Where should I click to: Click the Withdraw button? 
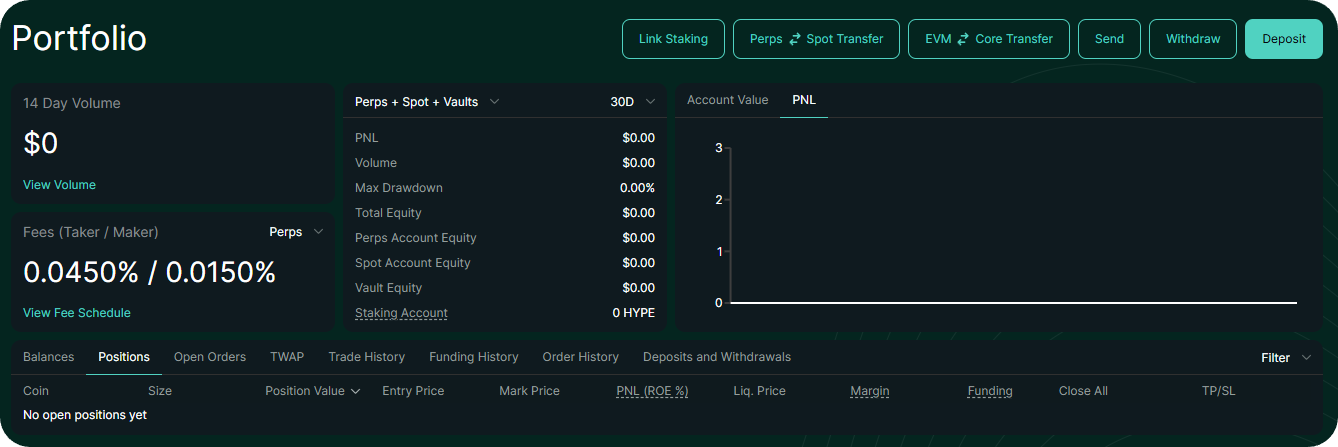(x=1193, y=39)
